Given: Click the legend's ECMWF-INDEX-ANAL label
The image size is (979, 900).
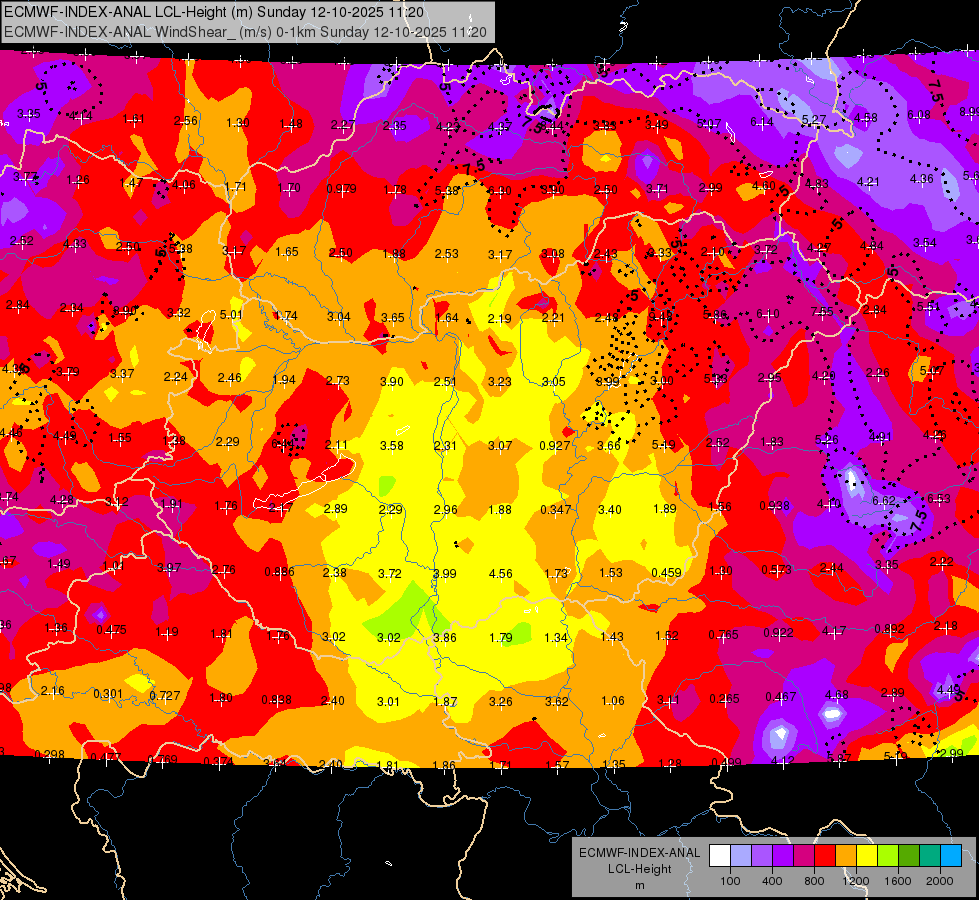Looking at the screenshot, I should point(639,853).
